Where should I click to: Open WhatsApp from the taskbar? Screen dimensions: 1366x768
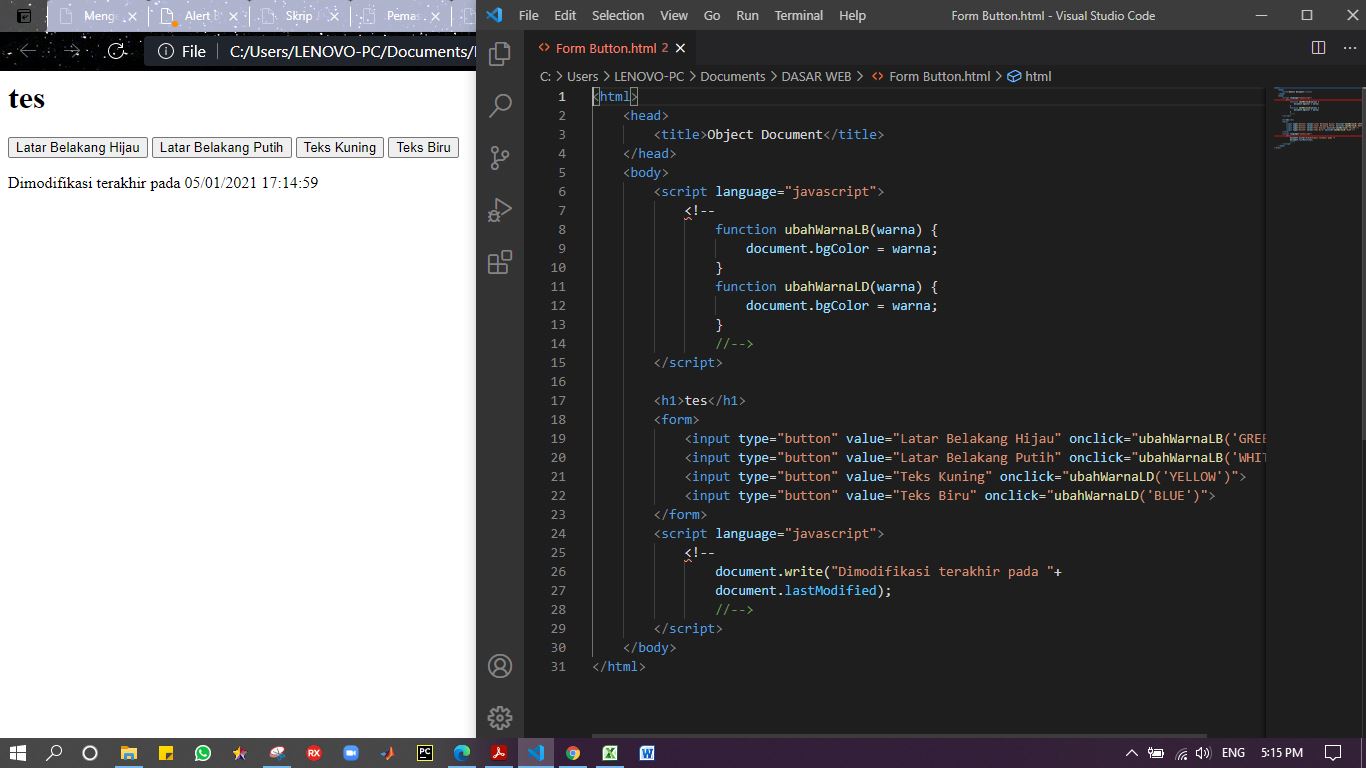point(203,753)
